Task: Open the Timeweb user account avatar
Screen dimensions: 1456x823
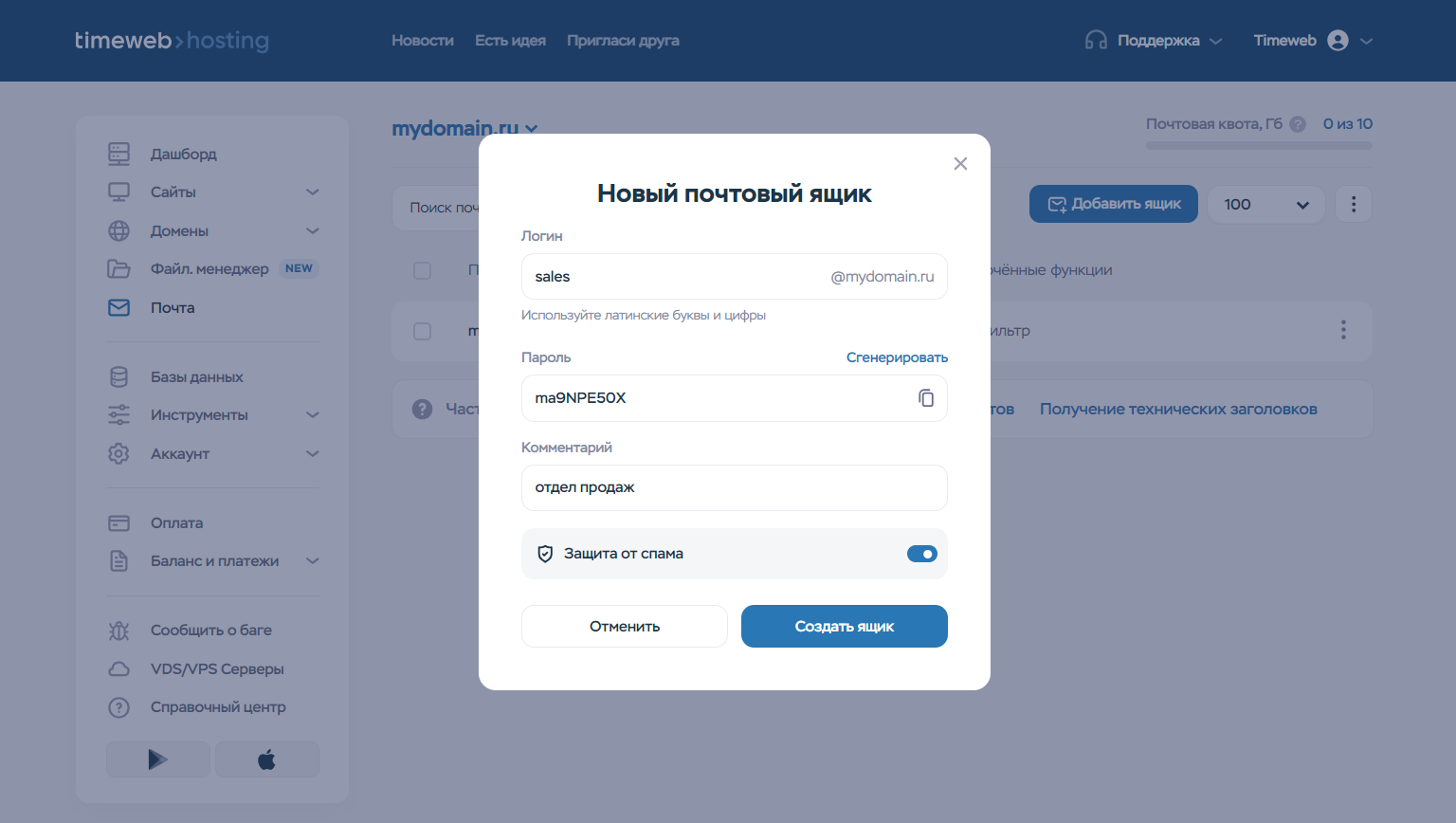Action: click(1338, 41)
